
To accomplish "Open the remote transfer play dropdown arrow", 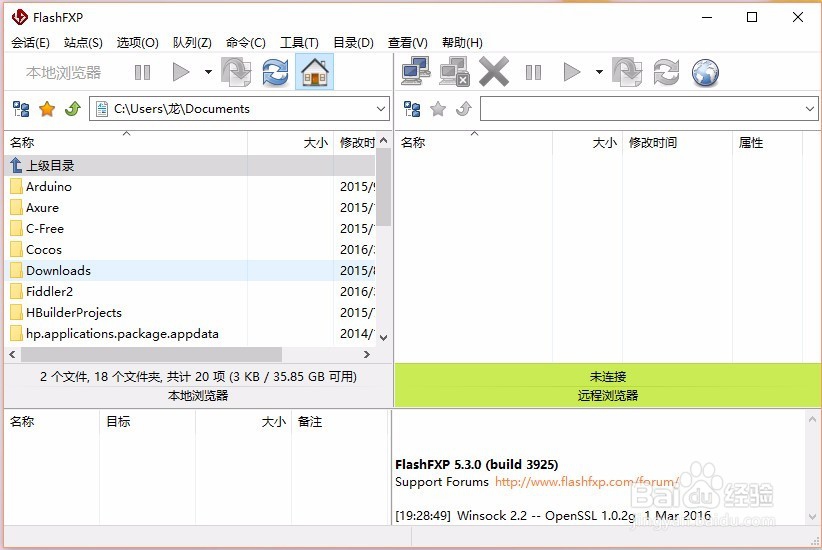I will [x=599, y=72].
